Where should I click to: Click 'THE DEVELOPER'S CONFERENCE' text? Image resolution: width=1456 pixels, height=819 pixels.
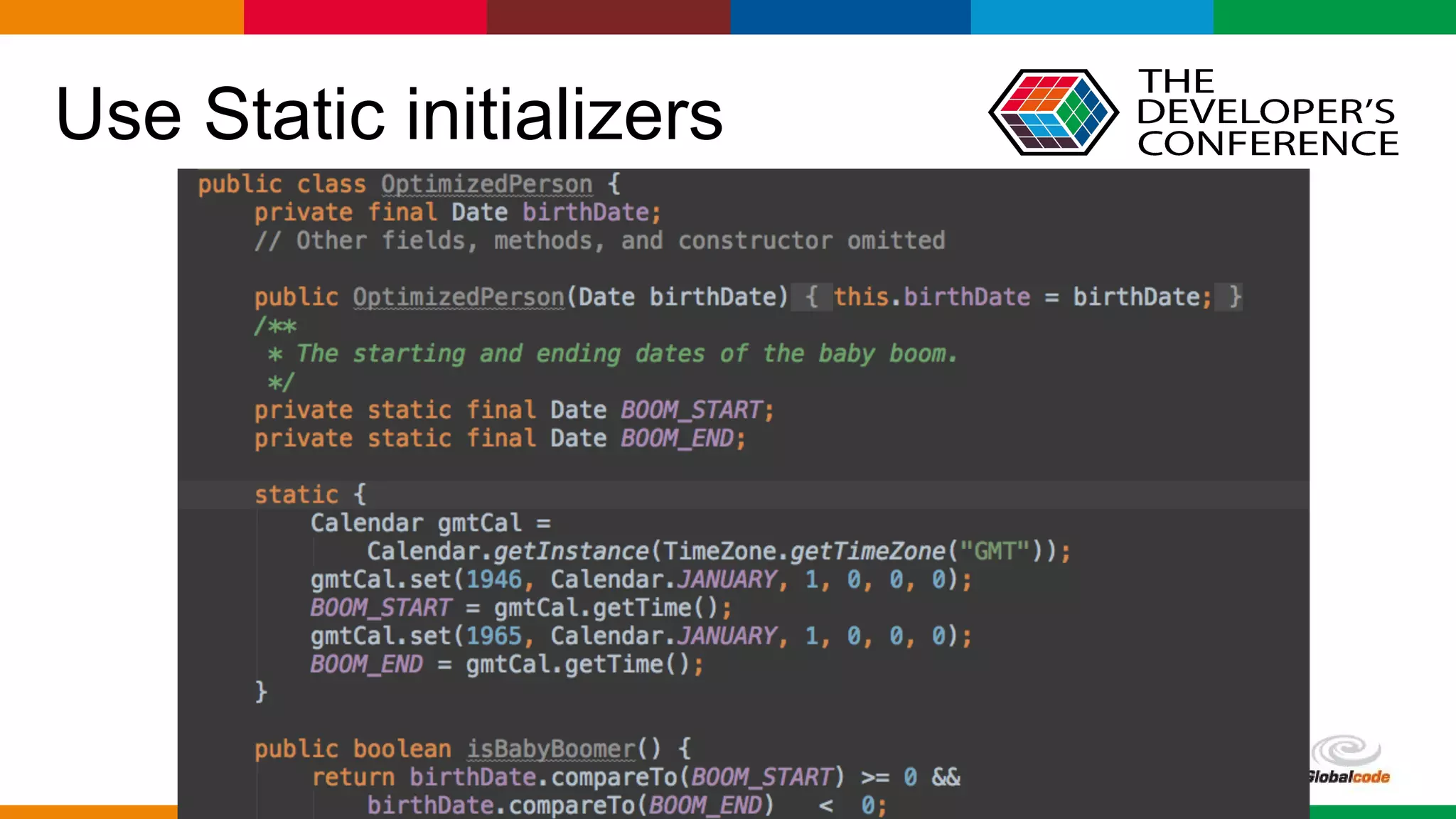[1267, 112]
